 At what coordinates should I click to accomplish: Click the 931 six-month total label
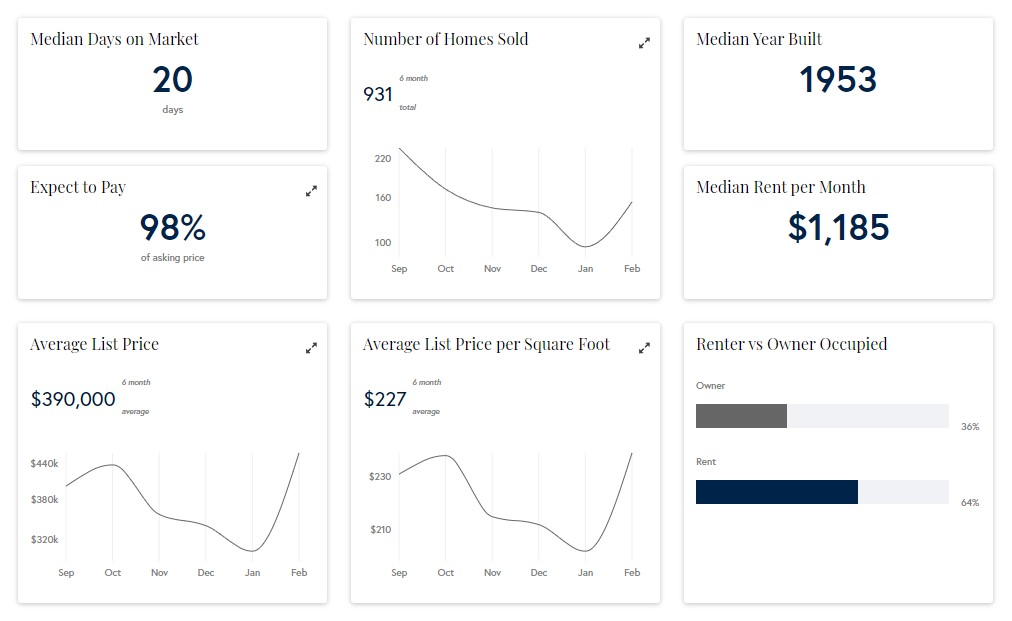(376, 94)
